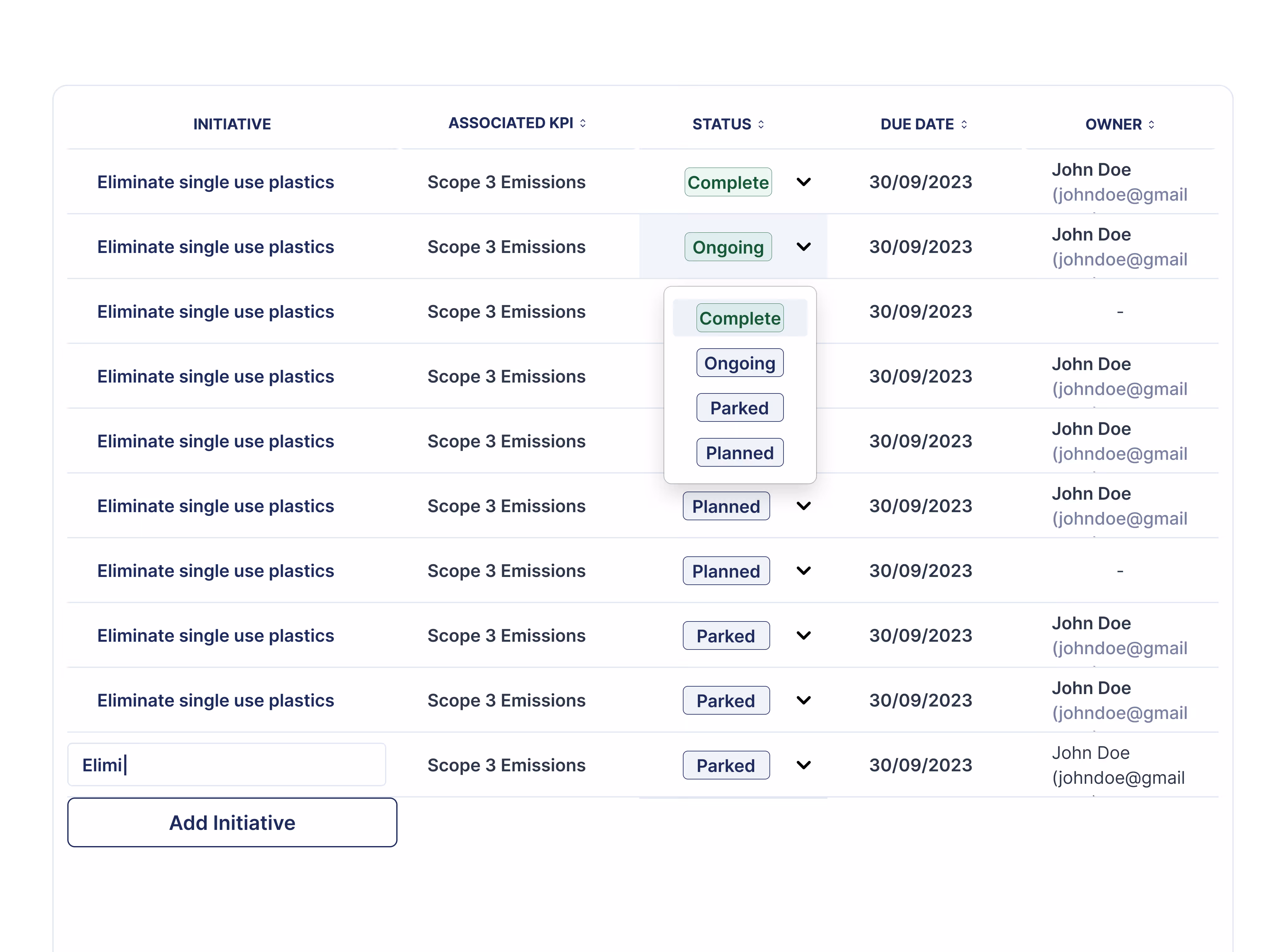
Task: Select initiative name in the Complete status row
Action: point(216,182)
